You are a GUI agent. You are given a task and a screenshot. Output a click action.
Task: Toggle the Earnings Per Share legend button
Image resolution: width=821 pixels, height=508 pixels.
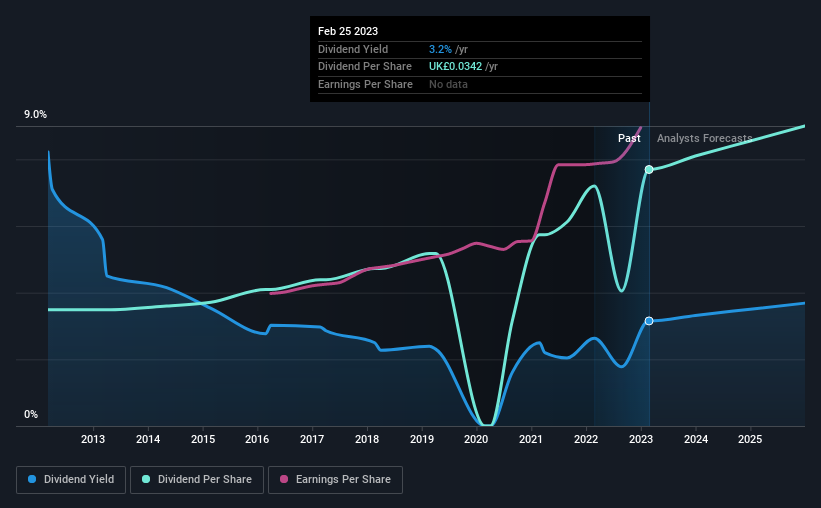pyautogui.click(x=335, y=480)
